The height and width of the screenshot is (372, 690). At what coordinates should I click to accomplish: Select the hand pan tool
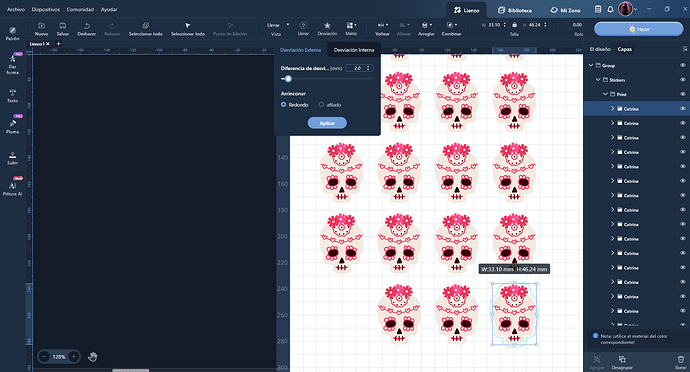click(x=92, y=357)
